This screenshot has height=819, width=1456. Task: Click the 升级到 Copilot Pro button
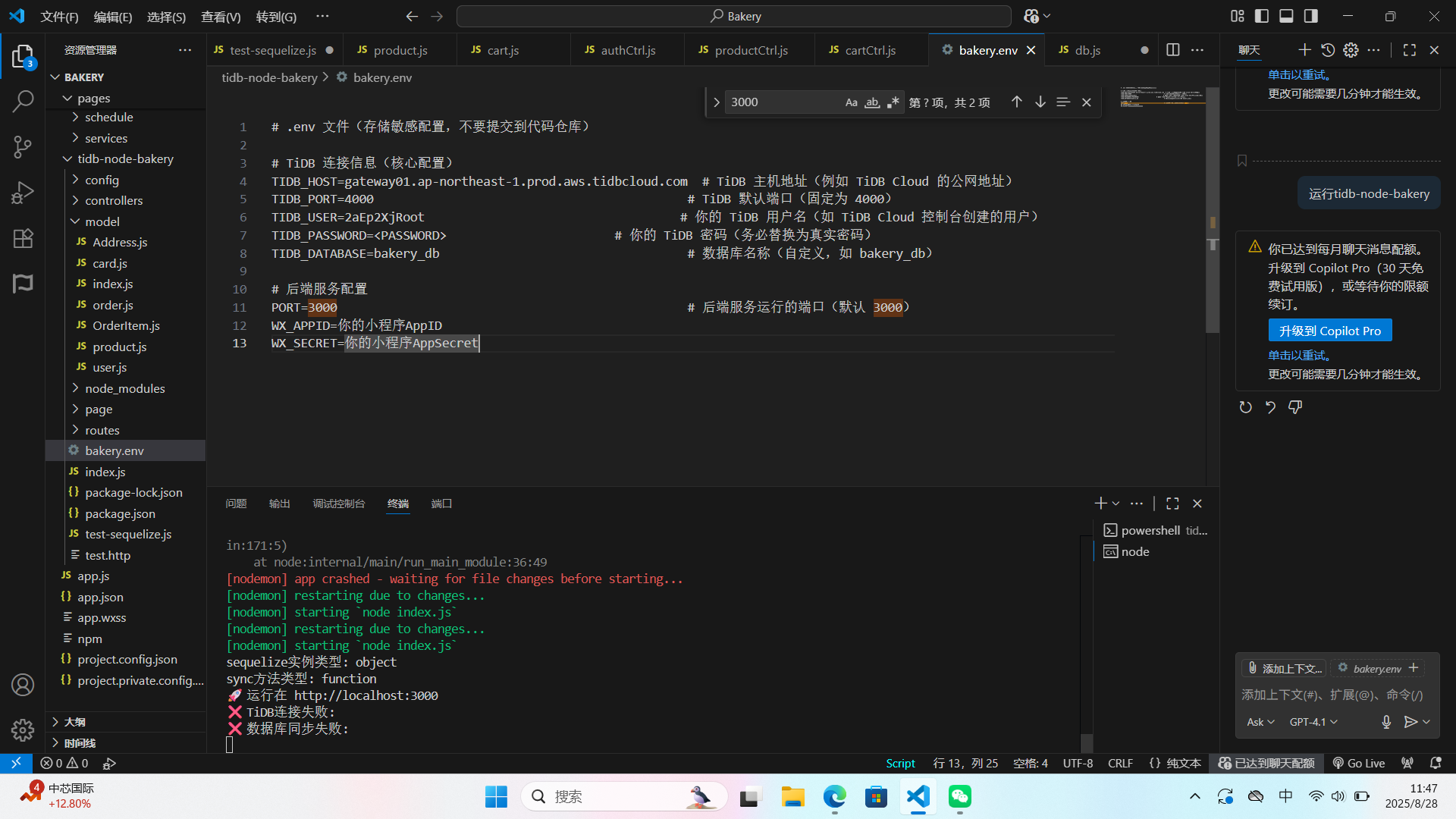point(1329,331)
